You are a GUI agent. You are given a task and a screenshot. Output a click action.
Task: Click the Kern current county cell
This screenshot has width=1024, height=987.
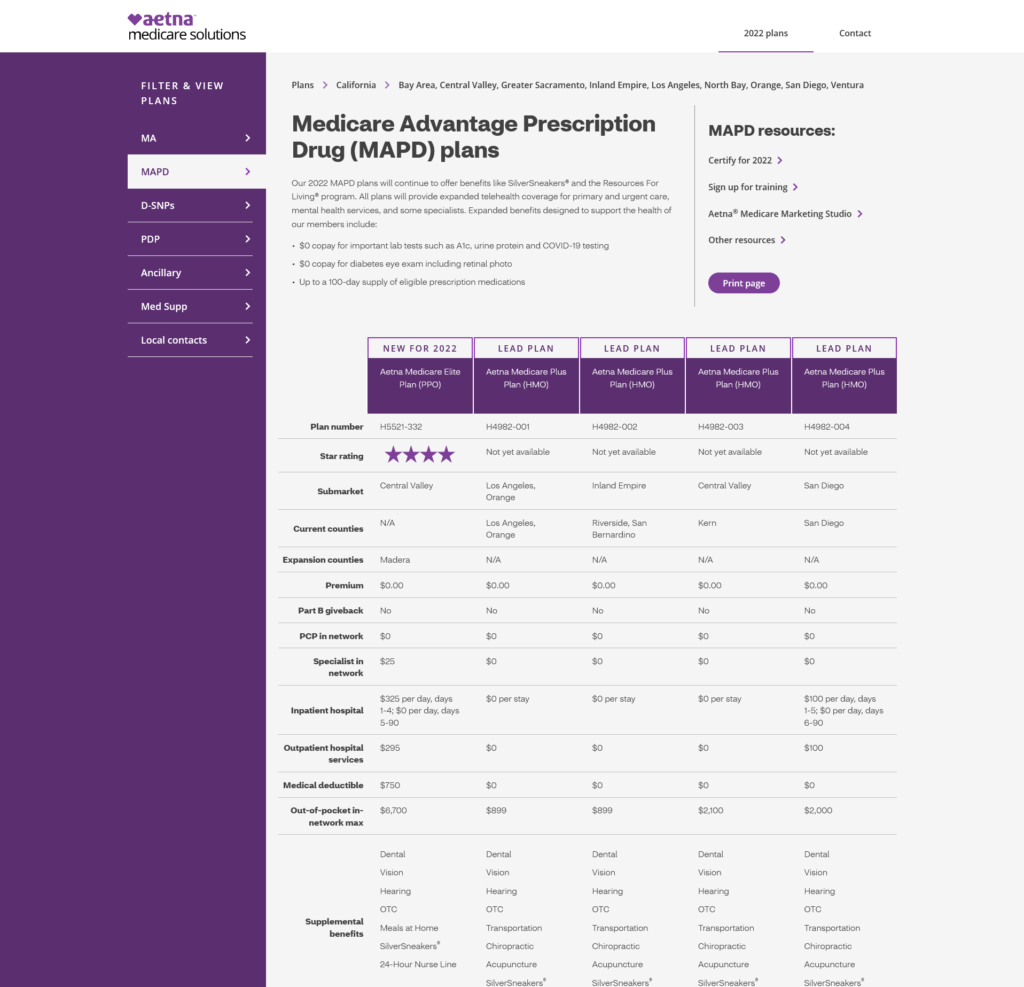pos(707,523)
